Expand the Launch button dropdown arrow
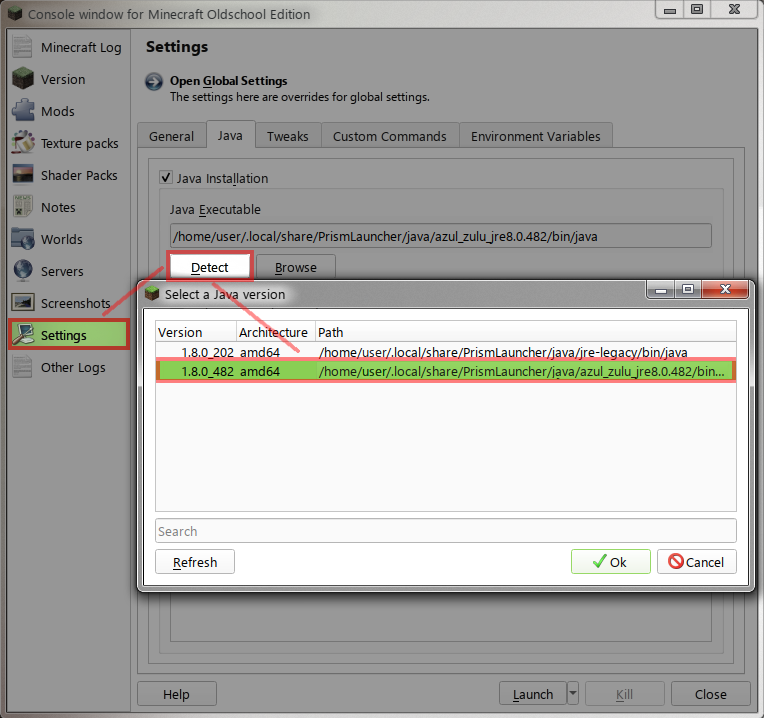This screenshot has height=718, width=764. tap(572, 693)
